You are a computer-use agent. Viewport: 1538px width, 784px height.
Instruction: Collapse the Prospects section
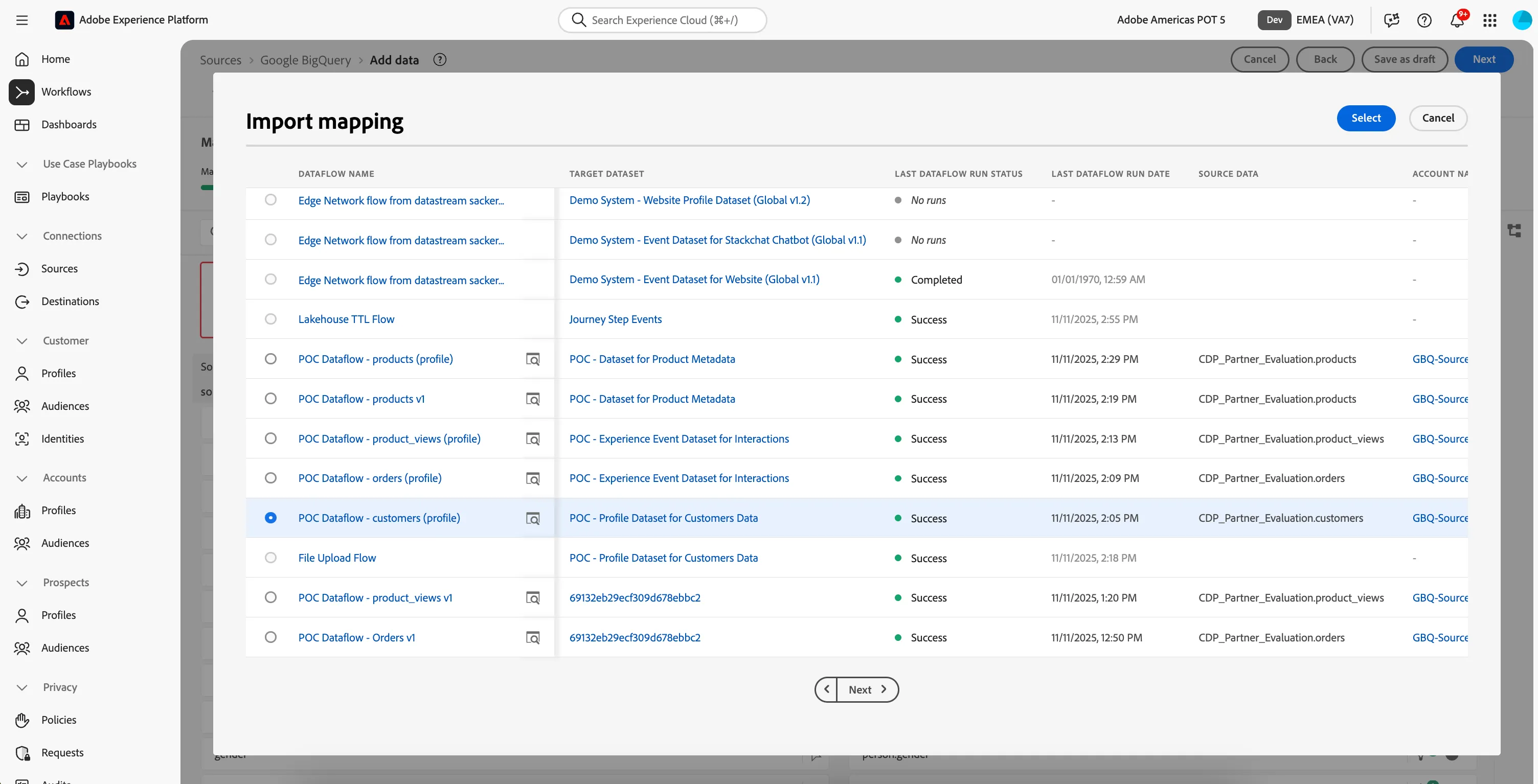coord(22,583)
